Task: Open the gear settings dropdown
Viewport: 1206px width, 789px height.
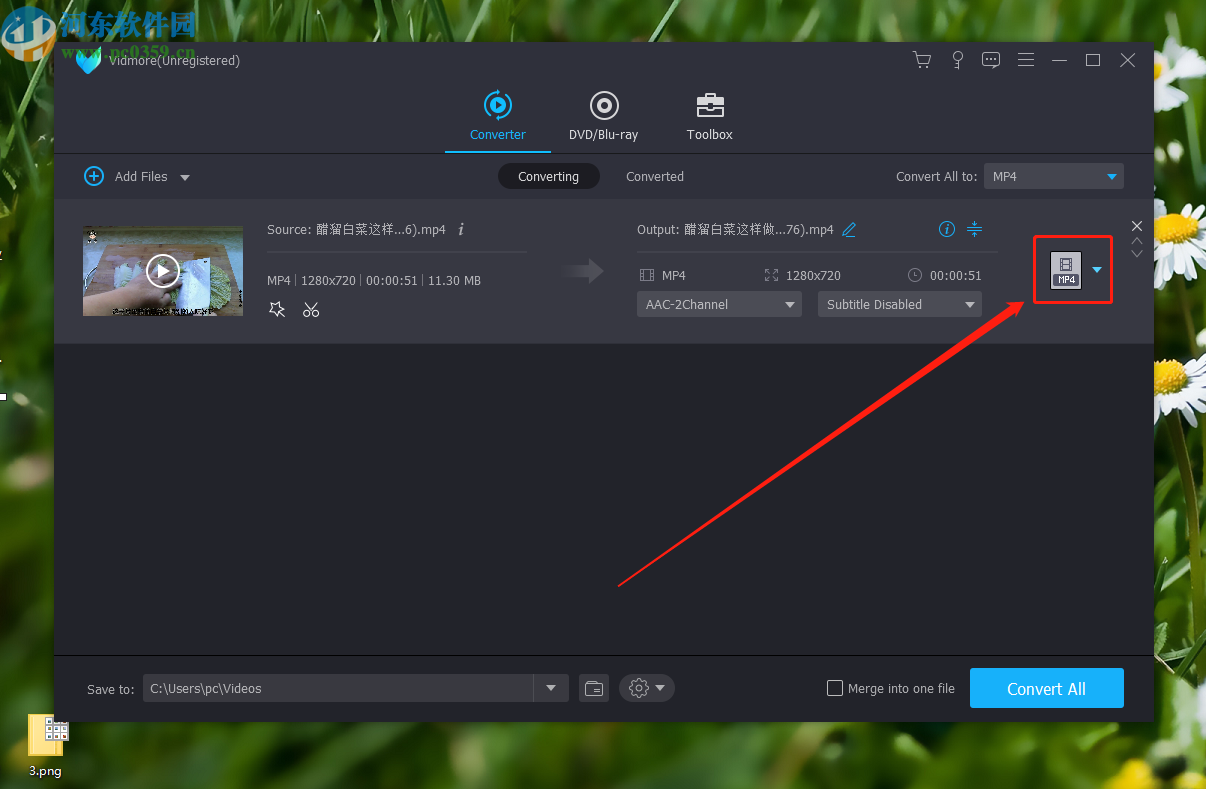Action: (x=647, y=688)
